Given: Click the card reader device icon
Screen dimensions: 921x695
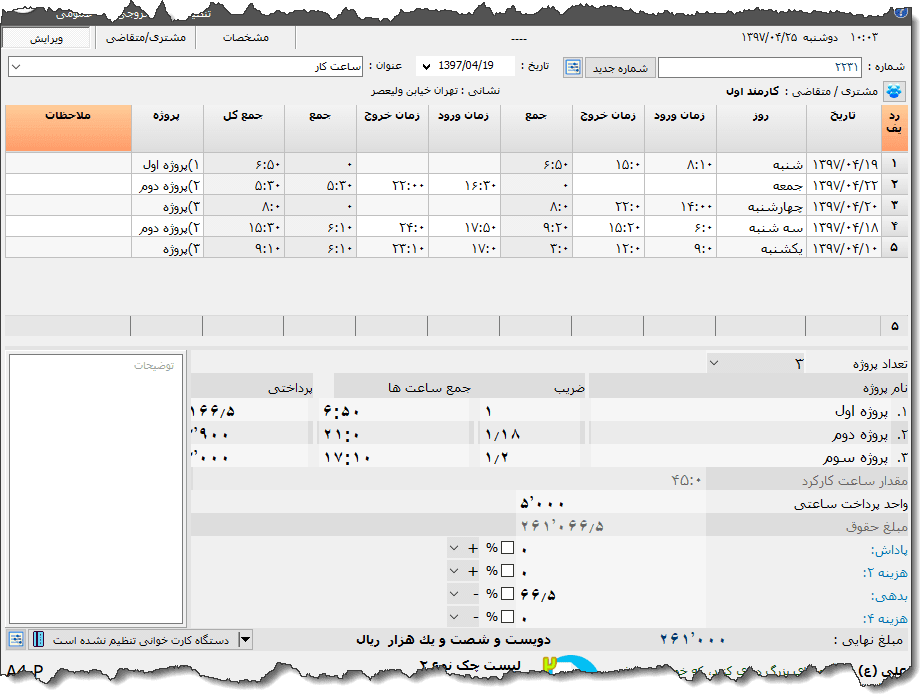Looking at the screenshot, I should 38,639.
